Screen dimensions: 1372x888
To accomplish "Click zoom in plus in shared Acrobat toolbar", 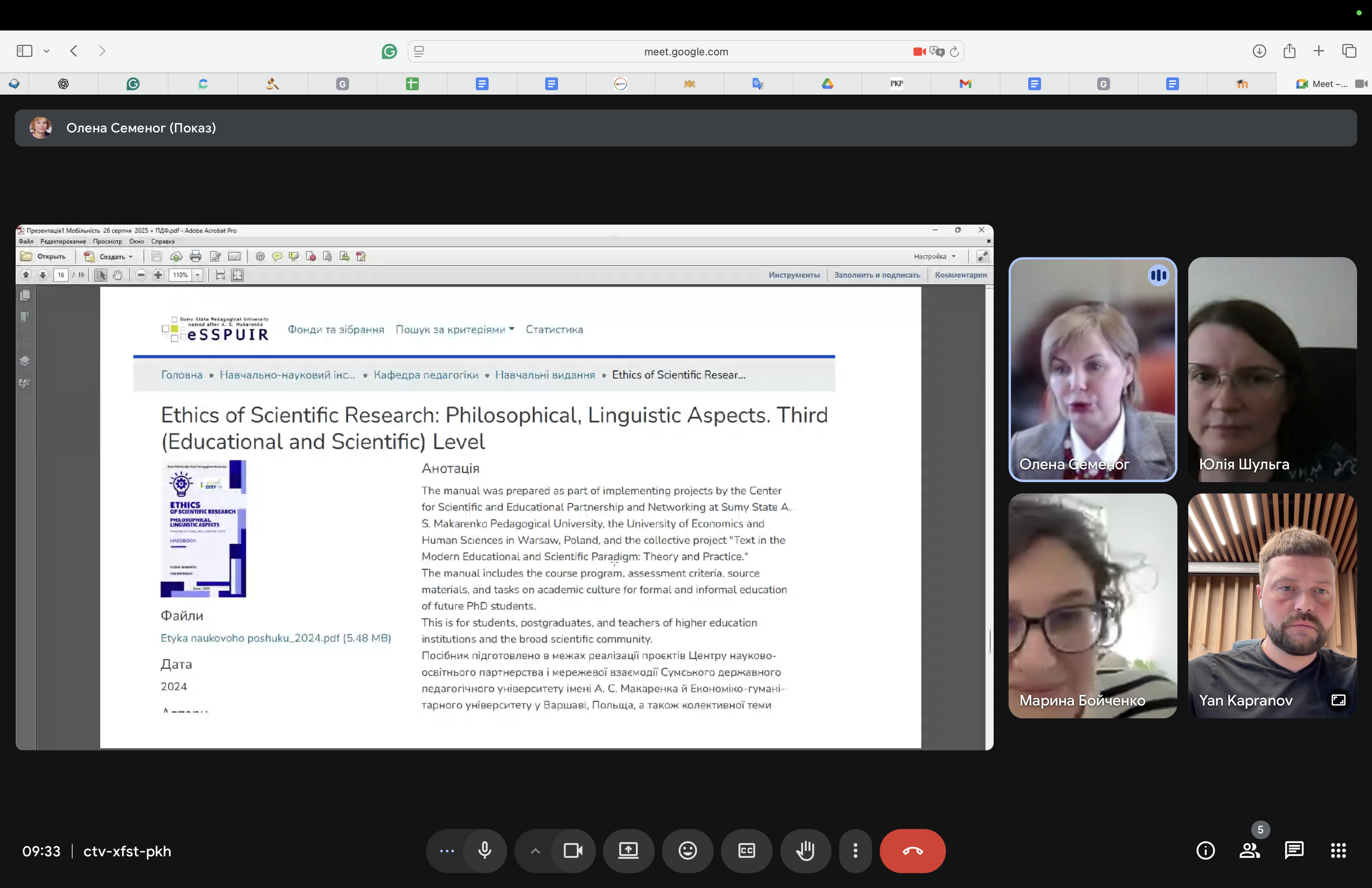I will point(158,276).
